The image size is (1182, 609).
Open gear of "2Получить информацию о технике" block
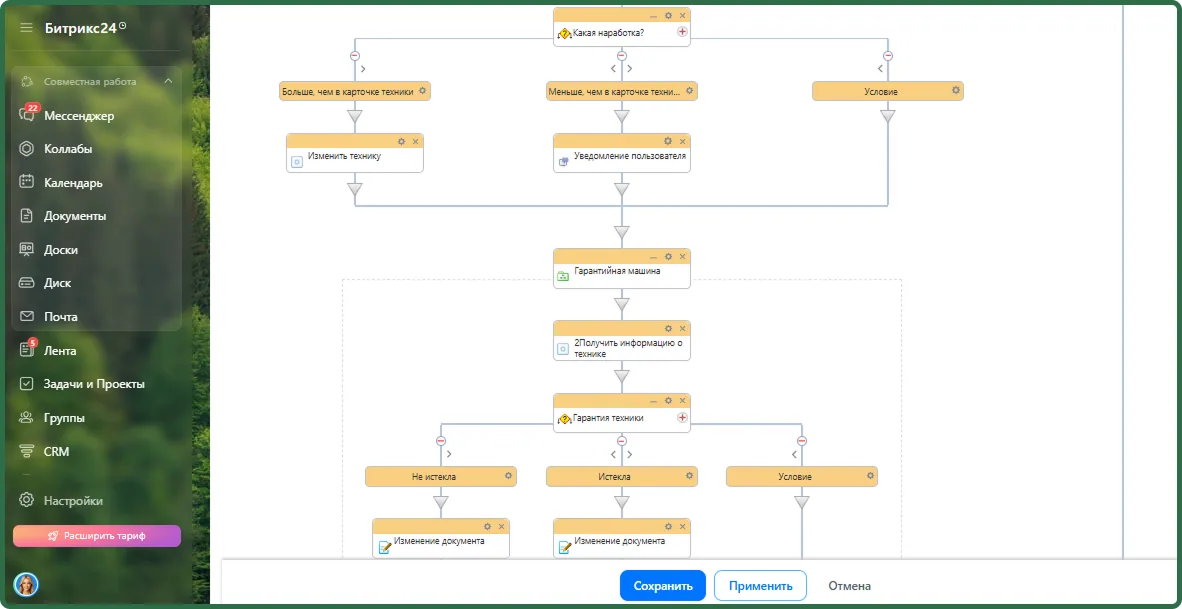pos(668,329)
